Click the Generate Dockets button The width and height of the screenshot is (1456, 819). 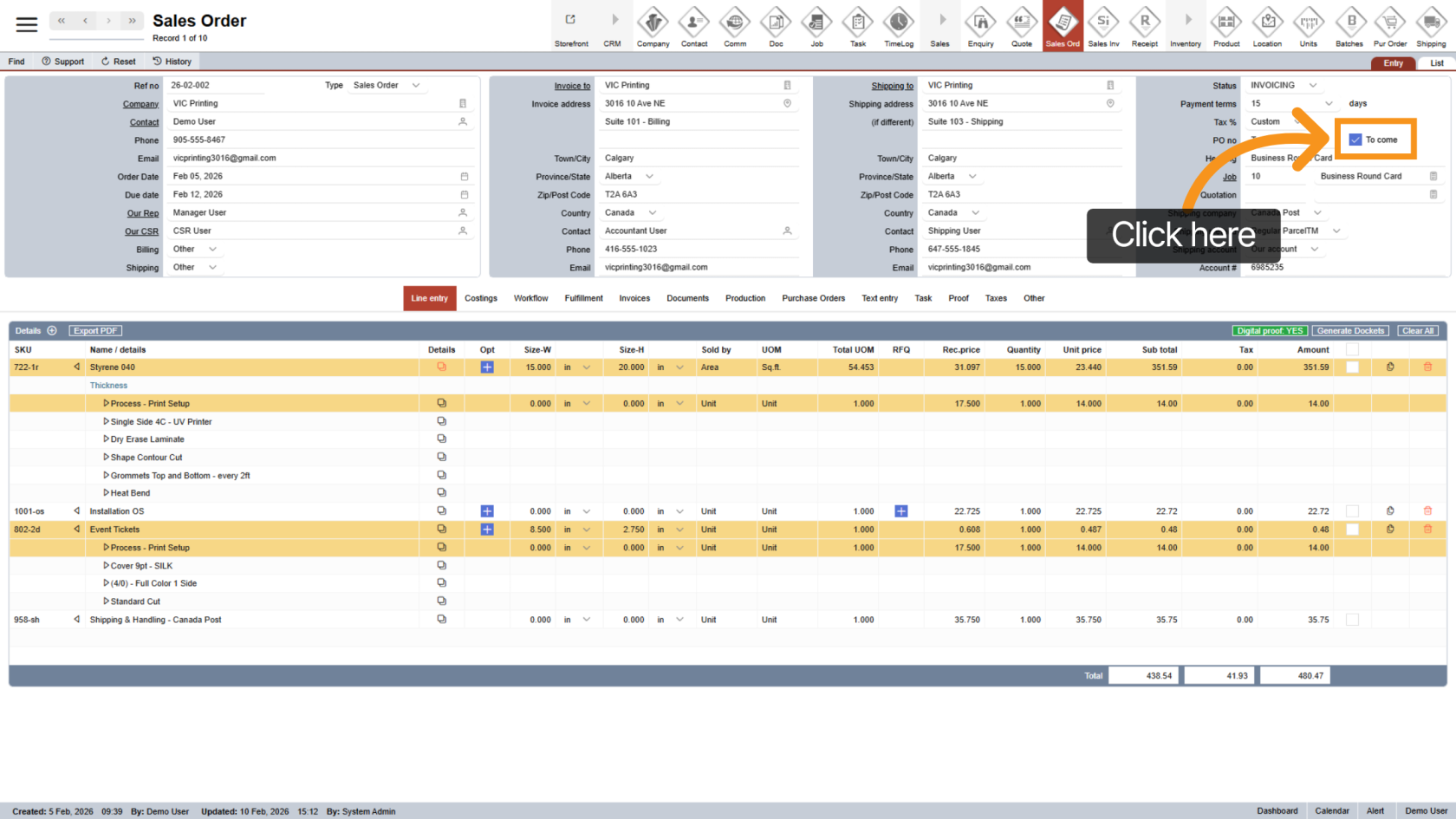click(x=1350, y=331)
